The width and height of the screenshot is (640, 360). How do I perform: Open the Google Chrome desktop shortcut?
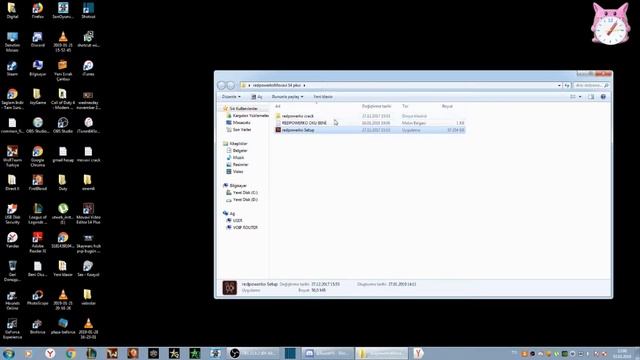point(38,156)
